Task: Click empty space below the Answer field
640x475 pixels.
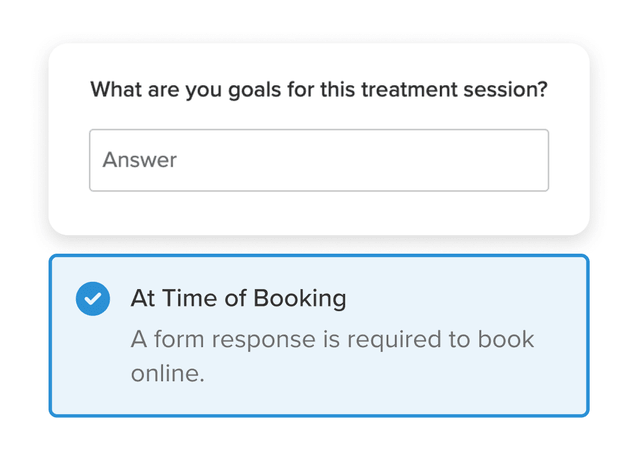Action: [x=318, y=212]
